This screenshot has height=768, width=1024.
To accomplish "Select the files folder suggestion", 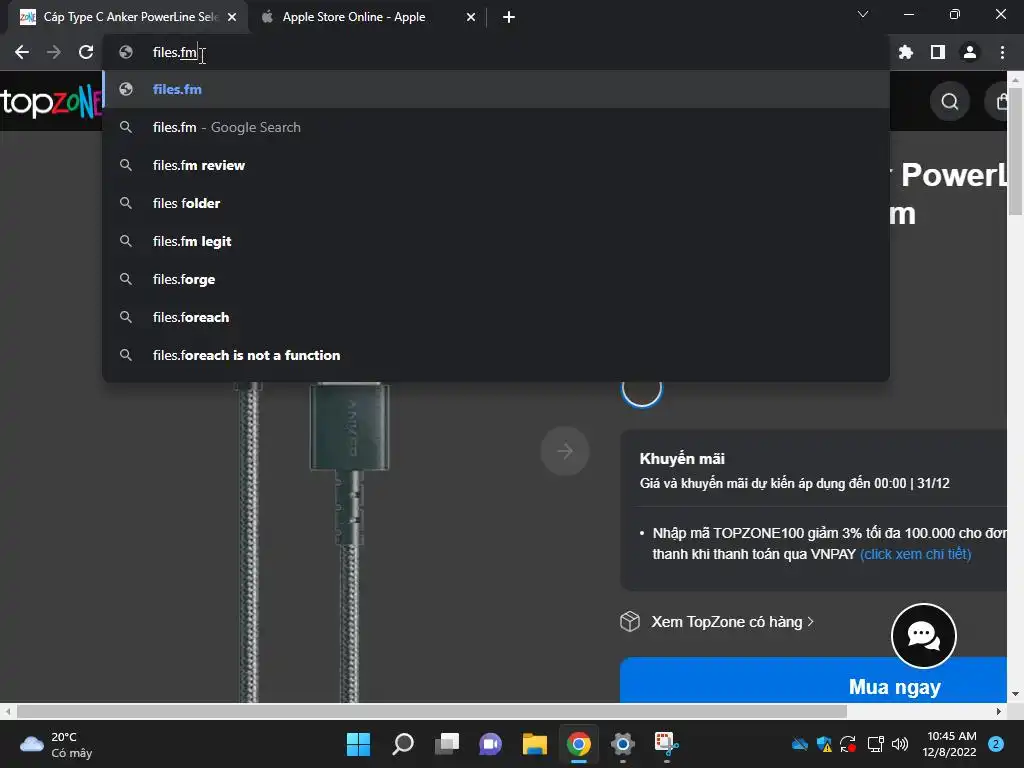I will pos(496,203).
